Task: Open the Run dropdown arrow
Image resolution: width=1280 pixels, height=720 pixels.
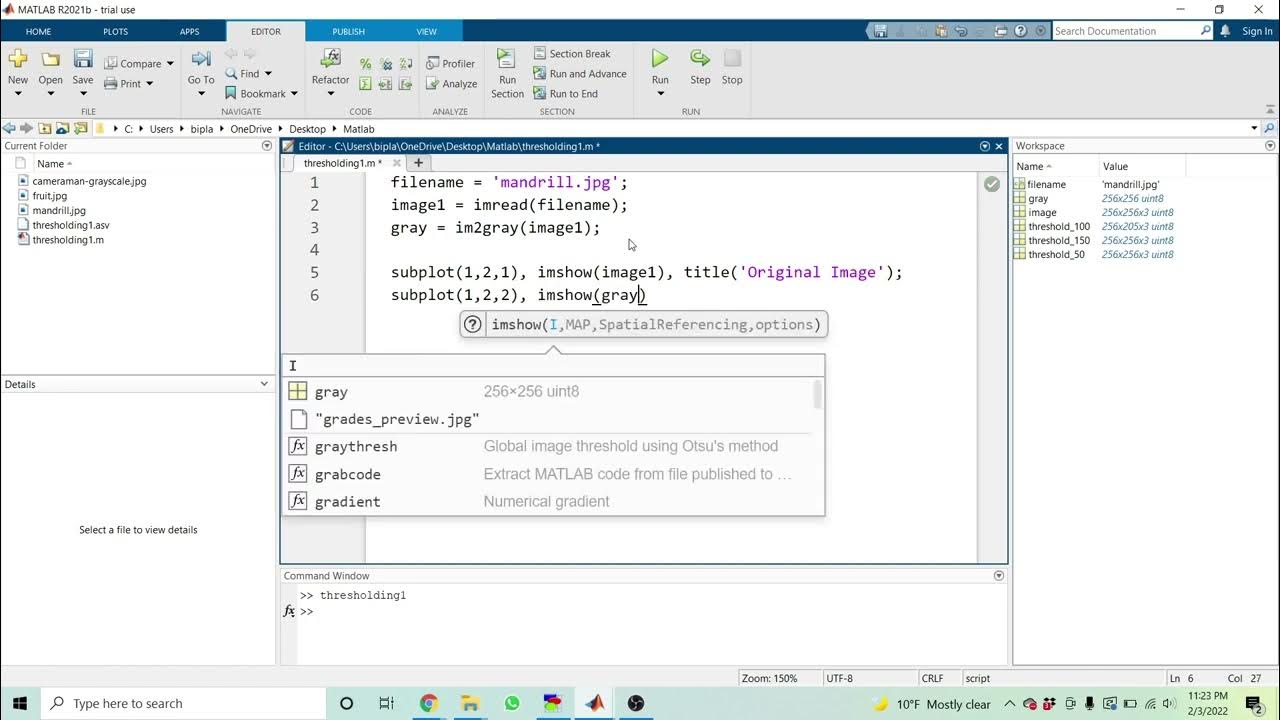Action: (660, 94)
